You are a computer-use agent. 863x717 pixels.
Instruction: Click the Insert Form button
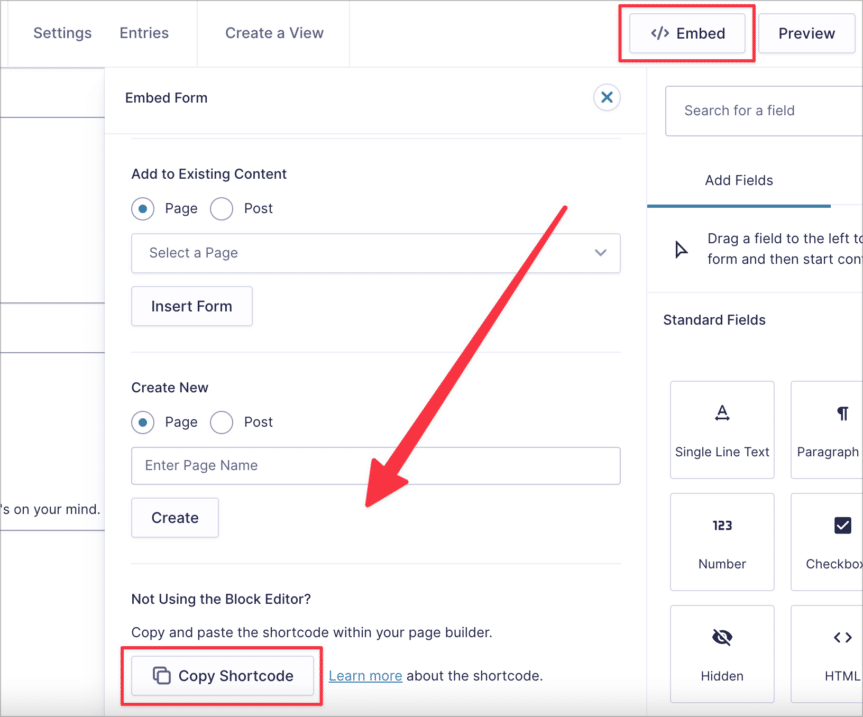(191, 306)
